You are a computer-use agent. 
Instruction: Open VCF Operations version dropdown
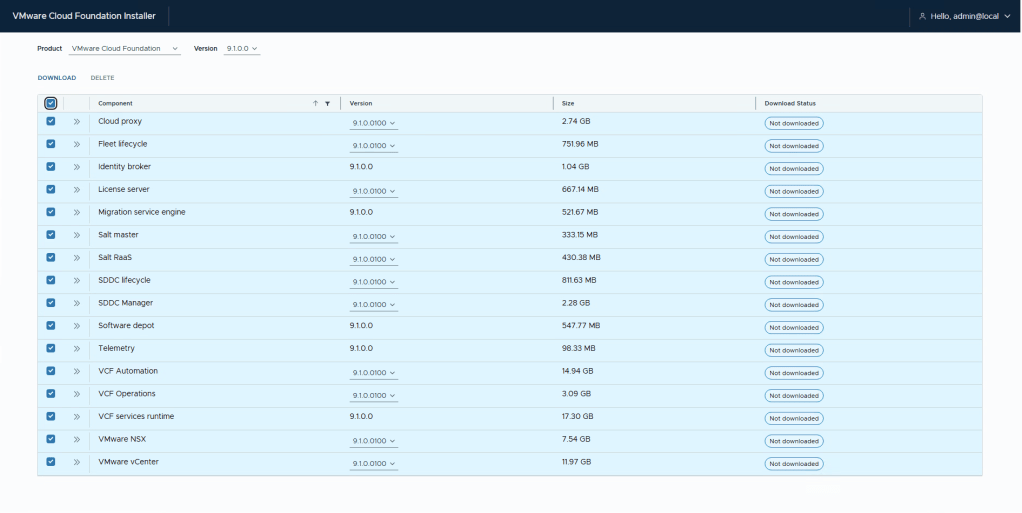tap(373, 396)
